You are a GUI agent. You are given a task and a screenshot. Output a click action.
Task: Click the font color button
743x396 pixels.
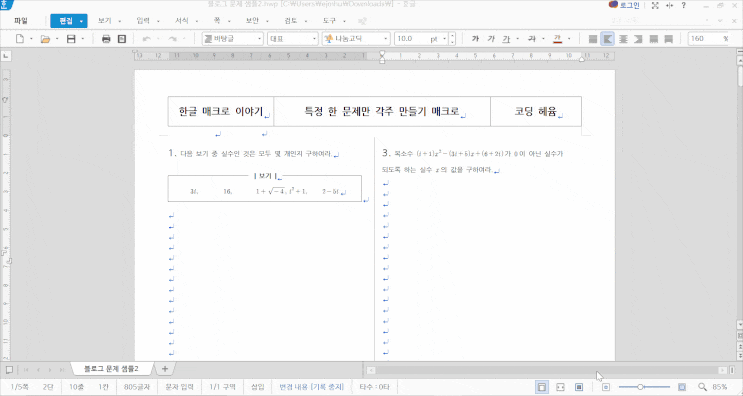click(x=557, y=39)
